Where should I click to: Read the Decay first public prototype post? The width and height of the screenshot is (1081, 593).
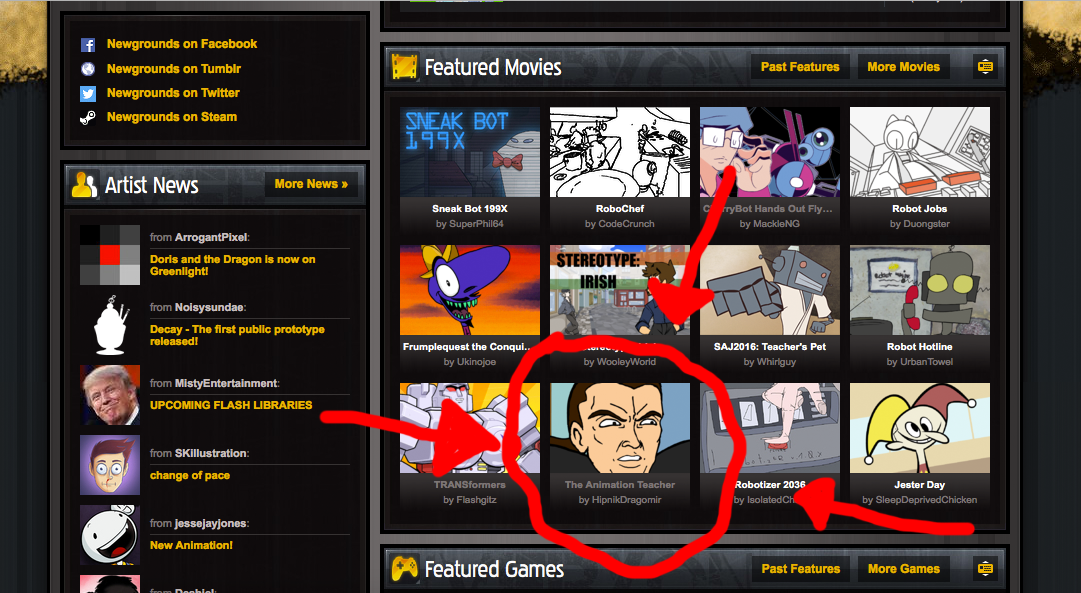point(237,335)
